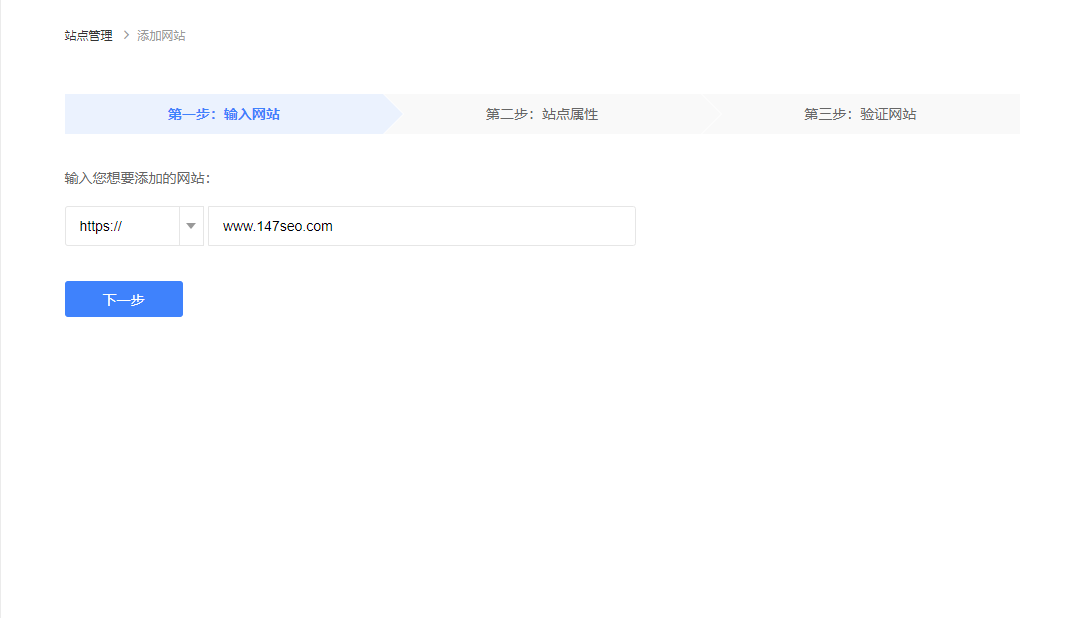Select step tab 第一步：输入网站
This screenshot has width=1065, height=618.
(x=223, y=114)
